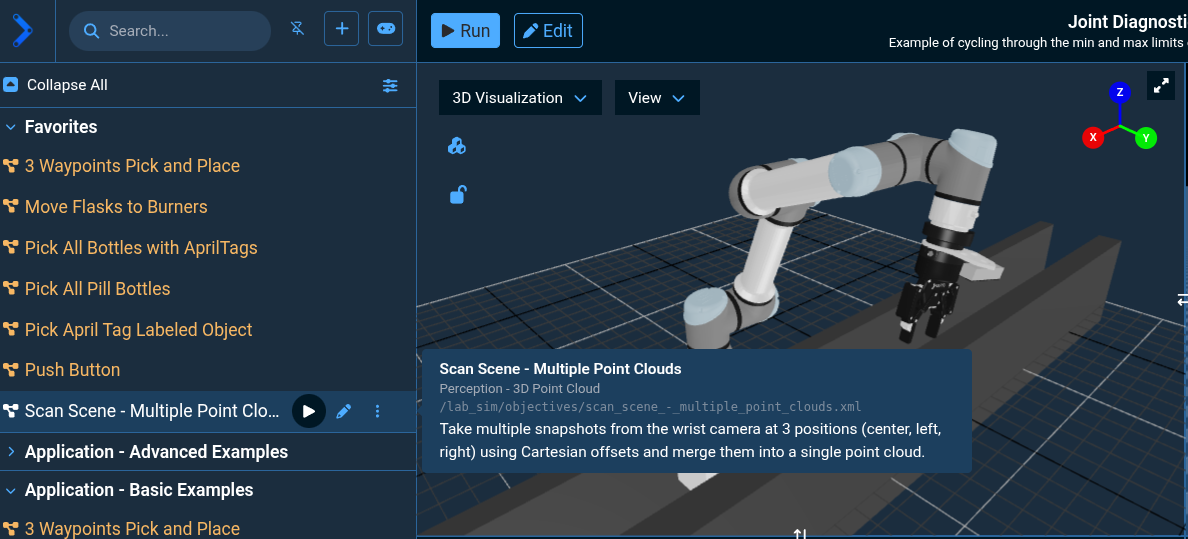
Task: Toggle the unlock padlock in the viewport
Action: click(457, 195)
